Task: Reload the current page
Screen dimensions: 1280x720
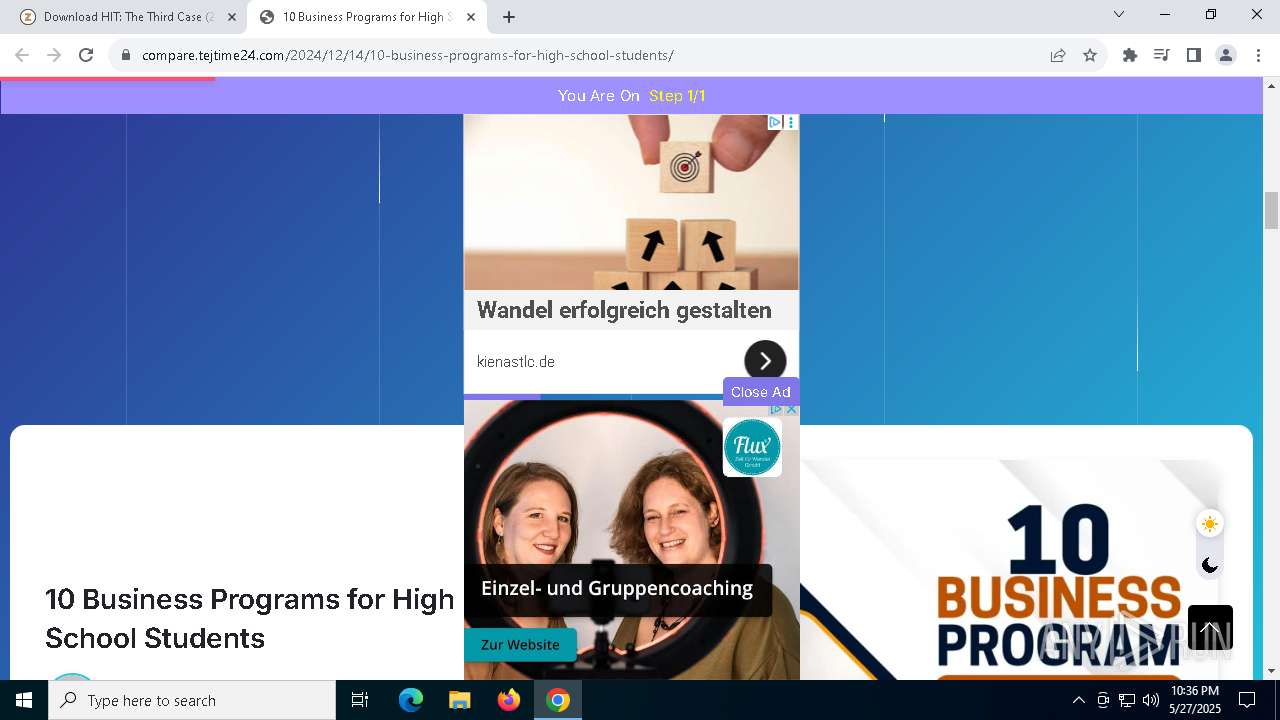Action: point(86,55)
